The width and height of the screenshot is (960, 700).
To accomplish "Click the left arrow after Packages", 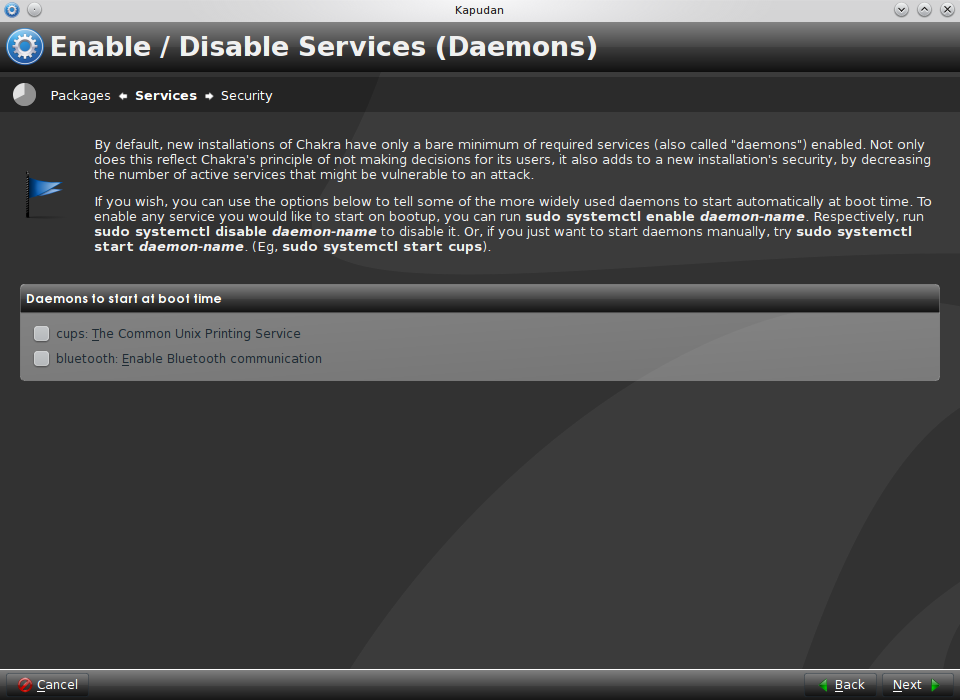I will (123, 96).
